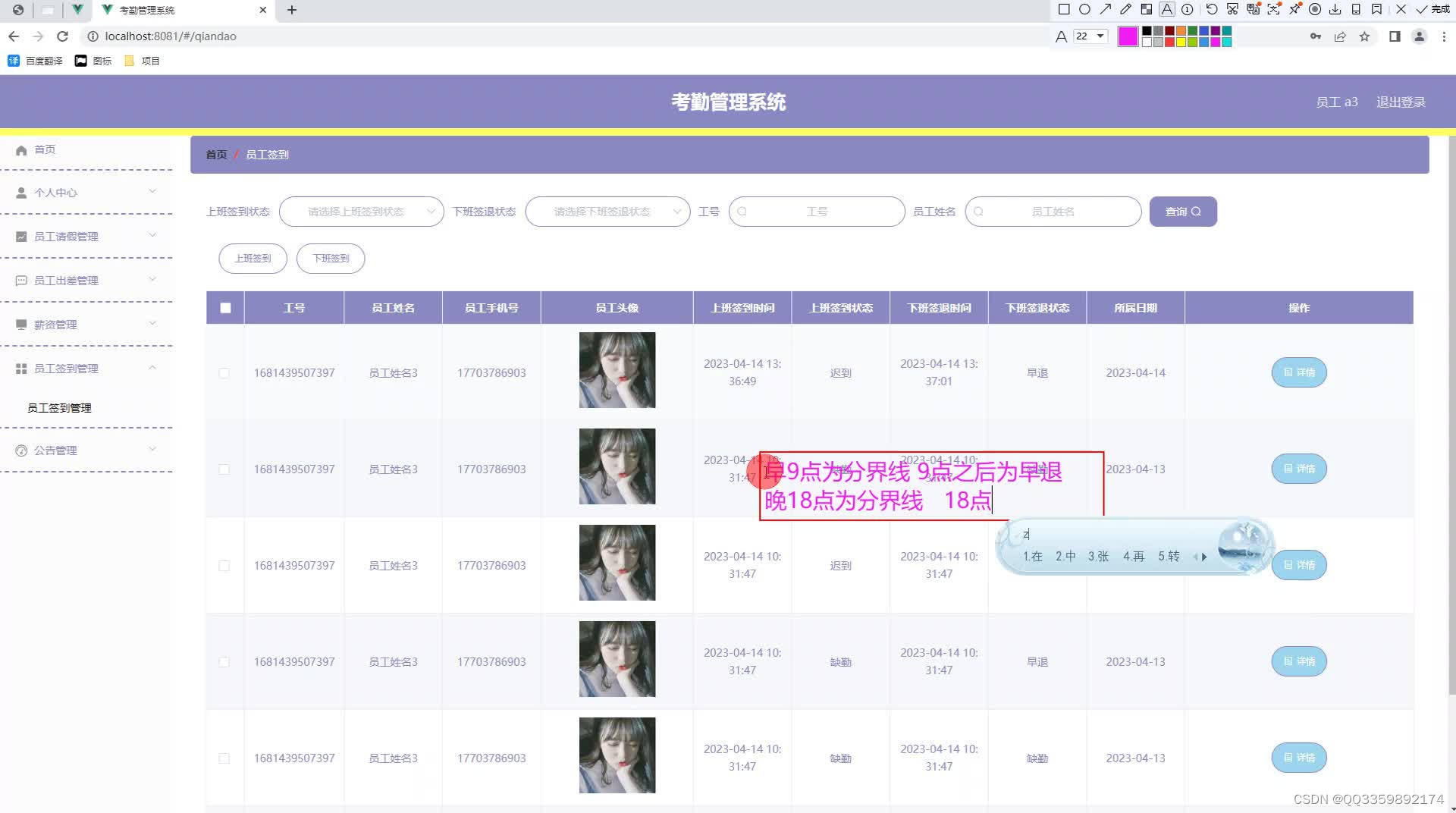This screenshot has width=1456, height=813.
Task: Open the Chrome three-dot menu
Action: pyautogui.click(x=1443, y=36)
